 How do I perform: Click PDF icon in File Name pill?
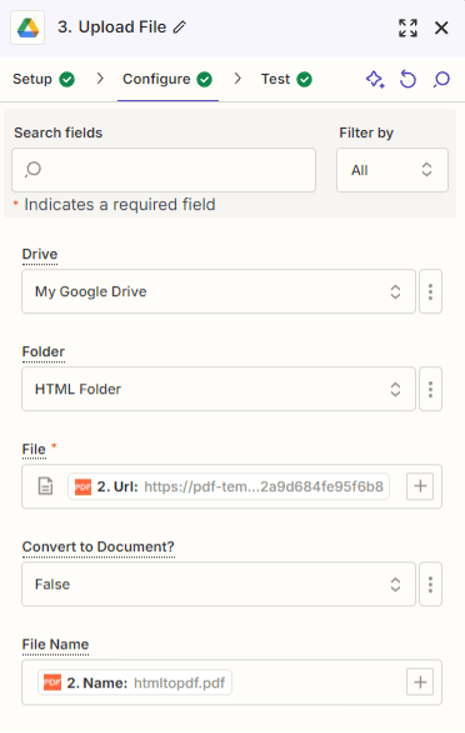coord(52,683)
